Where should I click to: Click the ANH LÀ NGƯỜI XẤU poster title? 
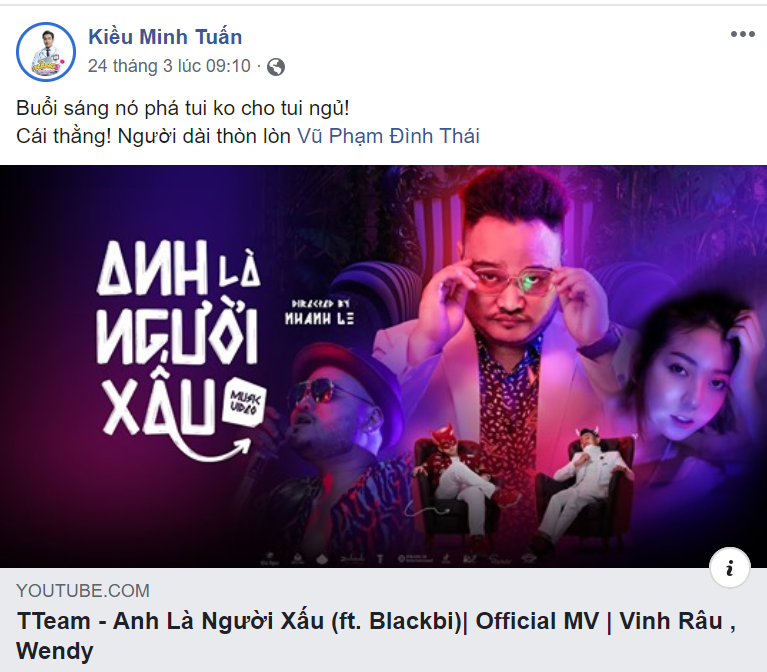pyautogui.click(x=179, y=337)
